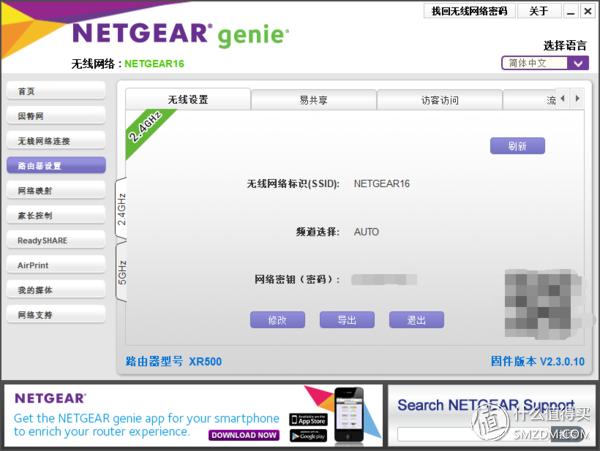Open 网络支持 network support
Viewport: 600px width, 451px height.
pos(56,315)
